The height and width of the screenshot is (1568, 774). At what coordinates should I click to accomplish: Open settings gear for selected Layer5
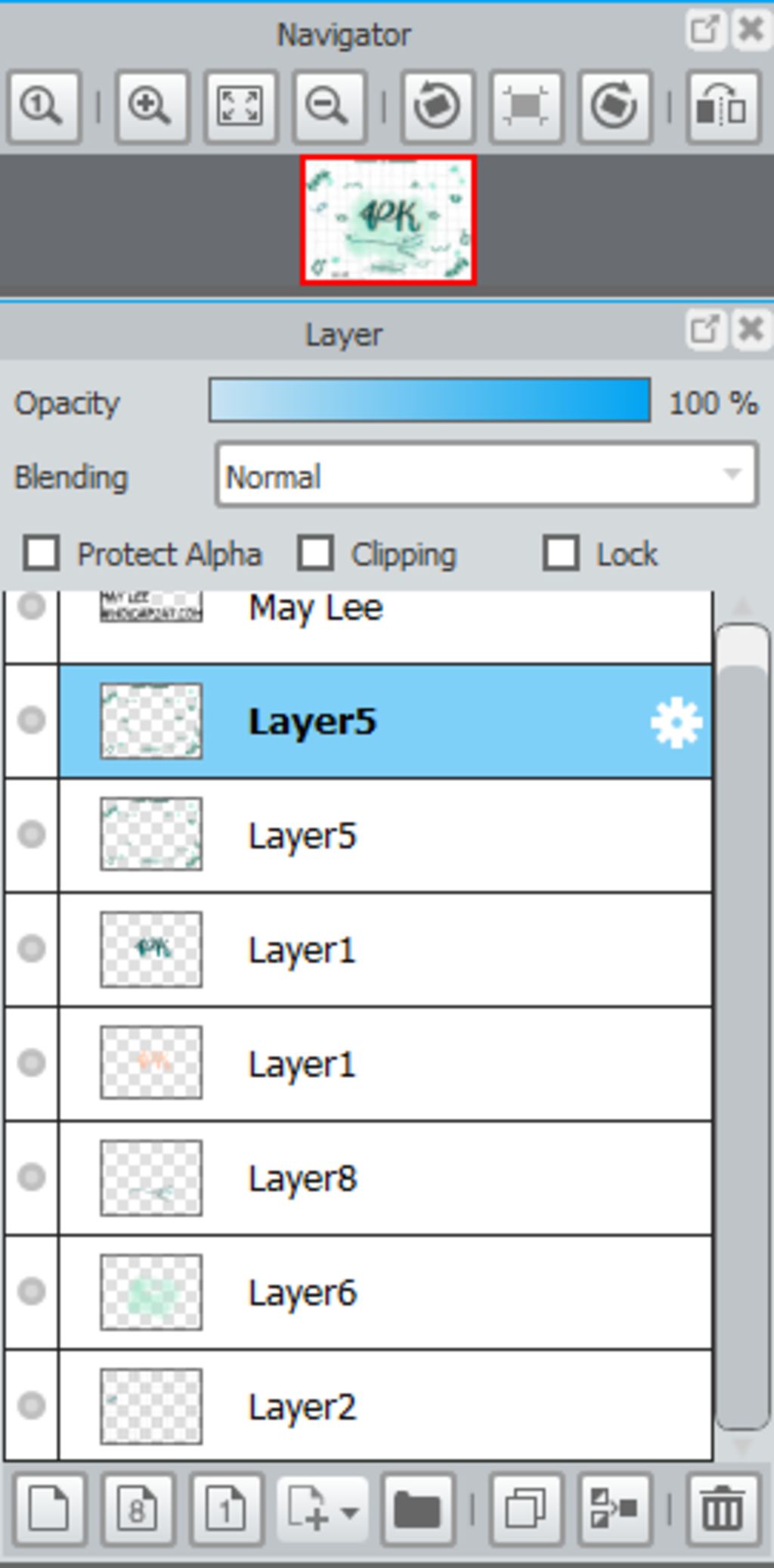[676, 723]
